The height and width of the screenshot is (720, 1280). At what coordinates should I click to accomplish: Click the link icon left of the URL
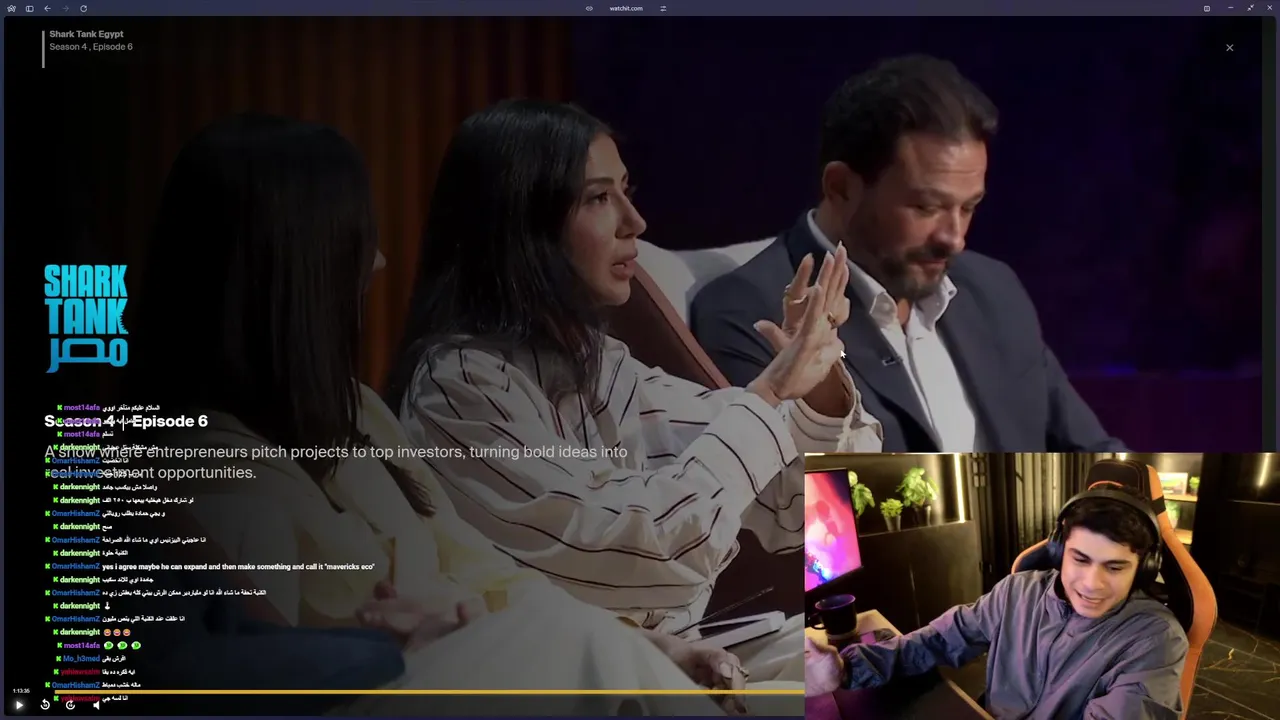coord(589,8)
